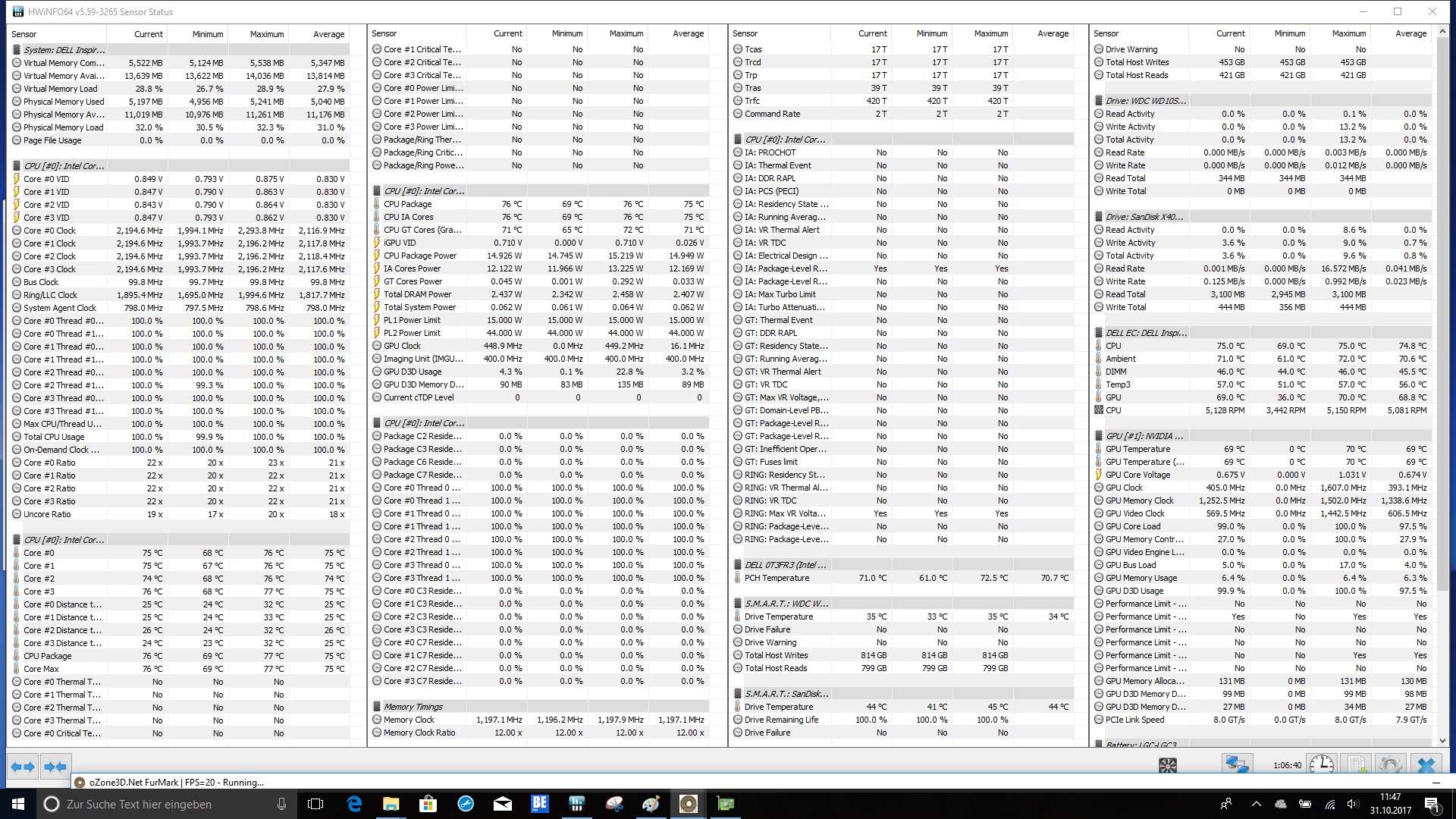Open sensor settings via the gear icon

[1390, 765]
